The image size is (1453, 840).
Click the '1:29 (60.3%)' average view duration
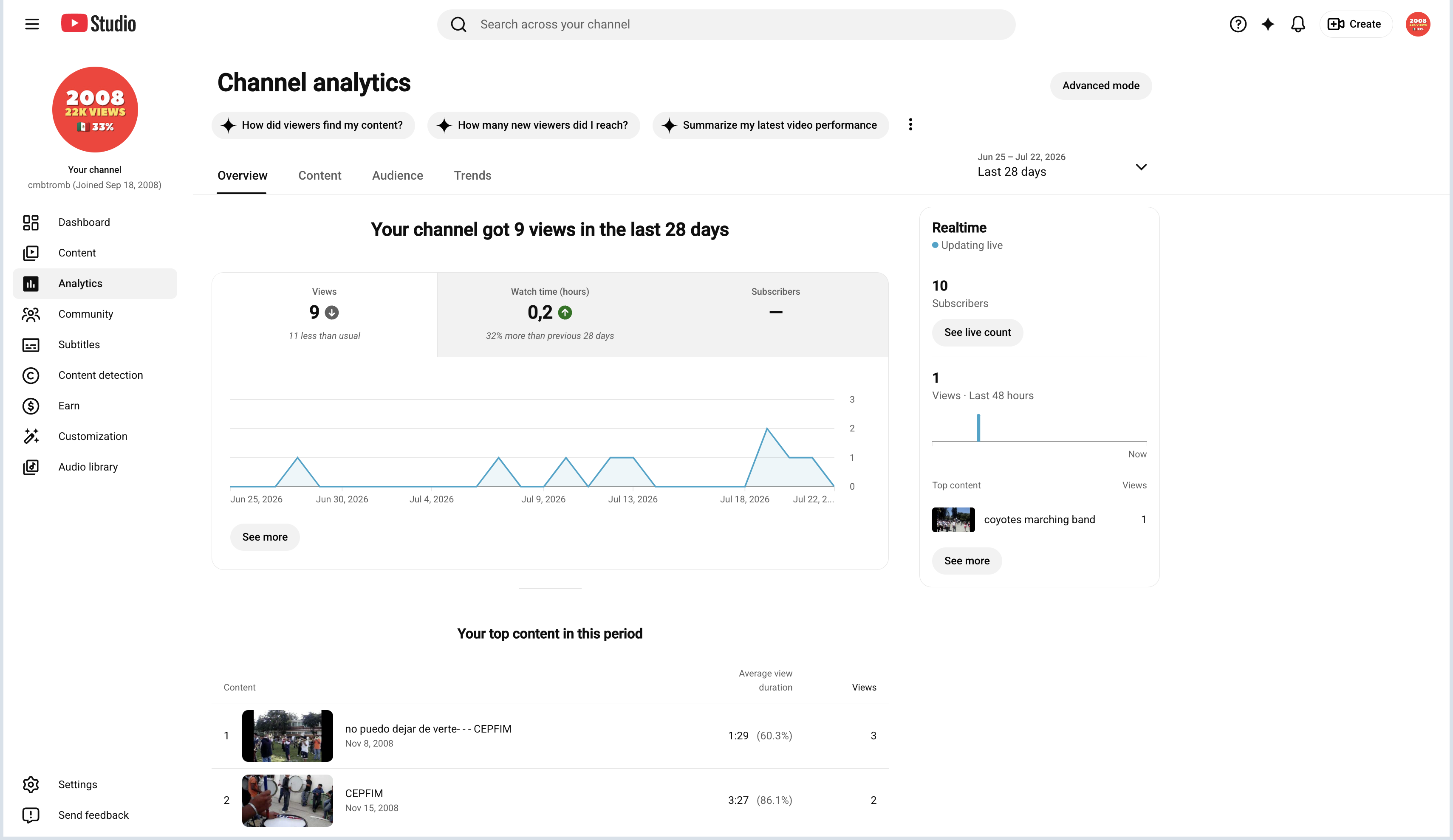760,736
